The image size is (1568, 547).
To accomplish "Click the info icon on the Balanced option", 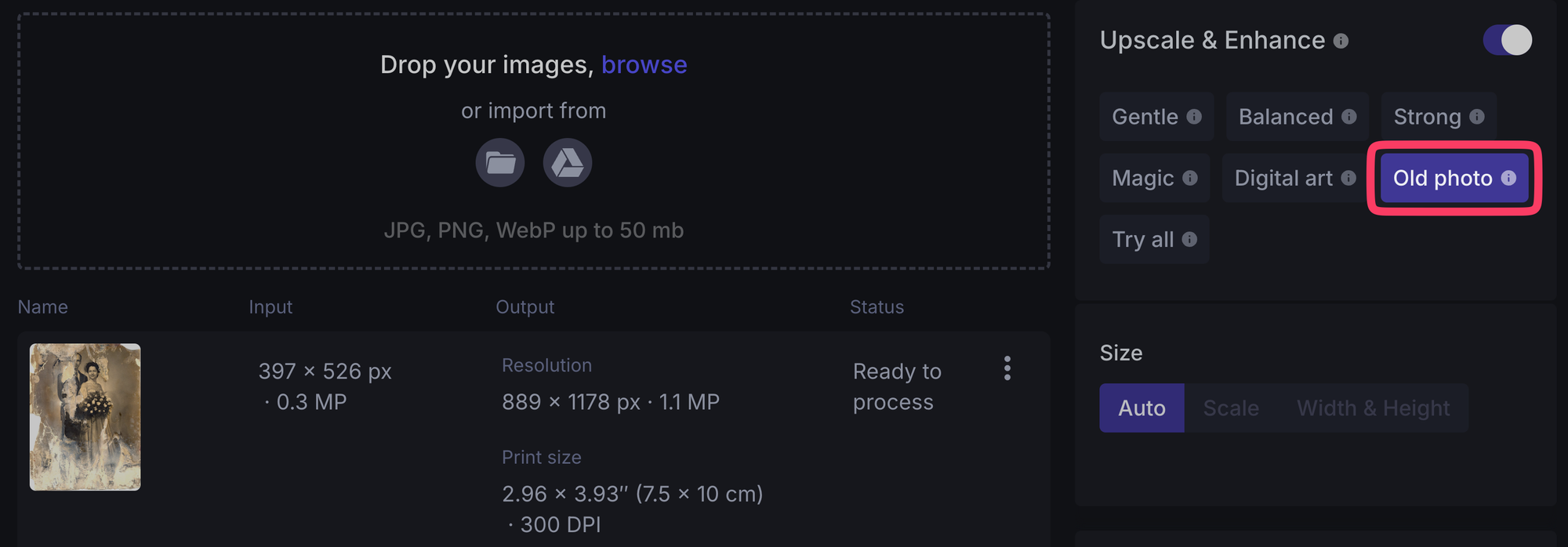I will [x=1349, y=117].
